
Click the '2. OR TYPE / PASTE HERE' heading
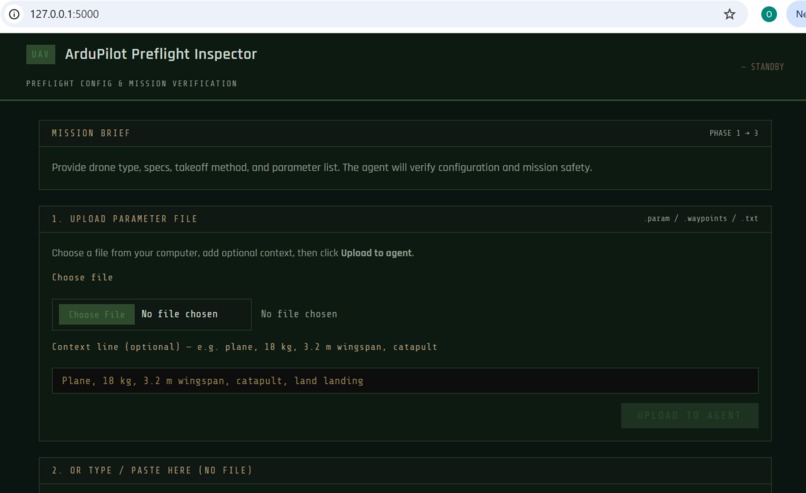pyautogui.click(x=152, y=470)
